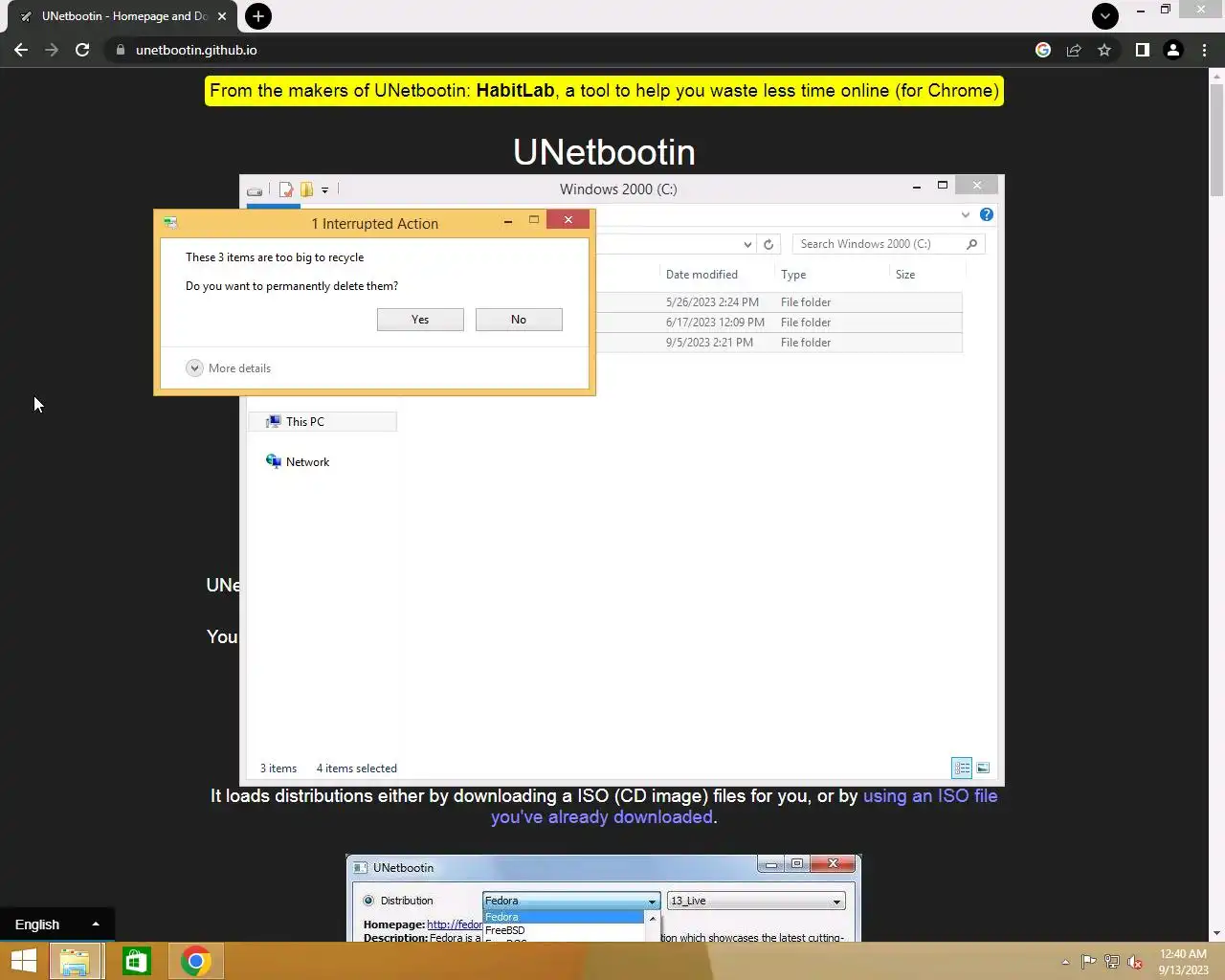
Task: Show hidden tray icons
Action: click(x=1065, y=962)
